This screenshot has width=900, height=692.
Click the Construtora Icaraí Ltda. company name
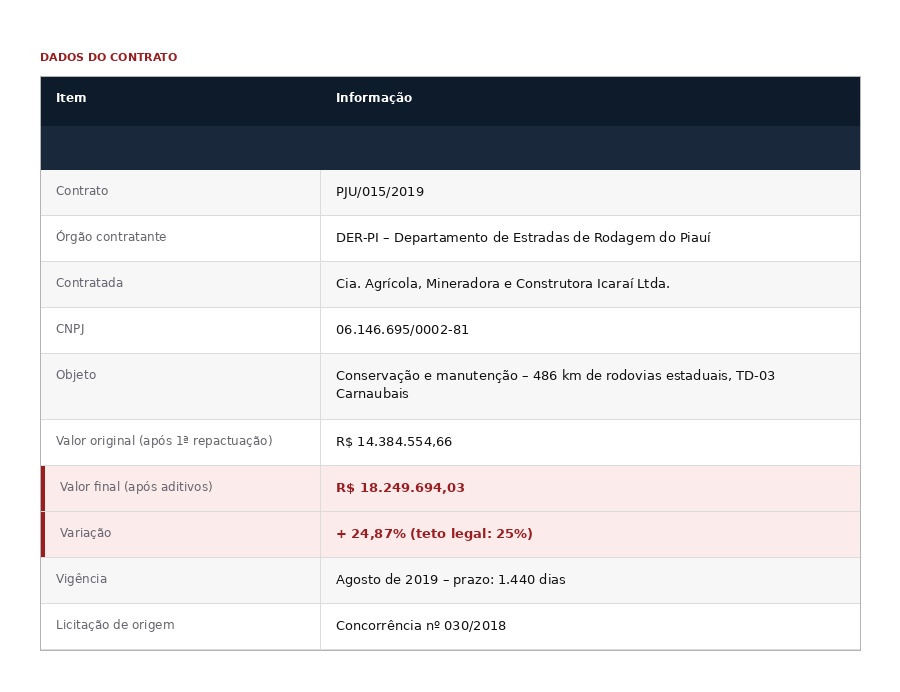(503, 283)
